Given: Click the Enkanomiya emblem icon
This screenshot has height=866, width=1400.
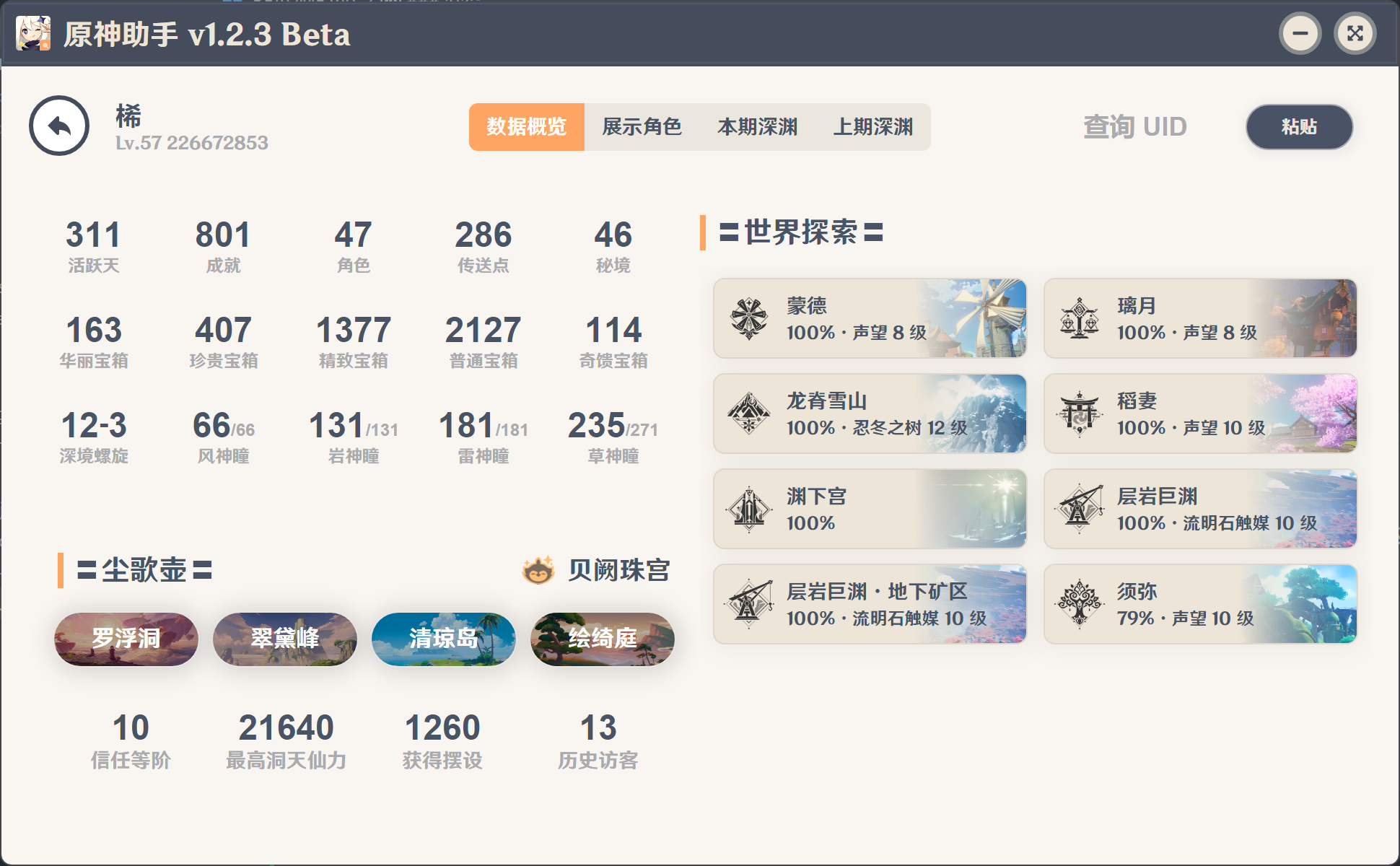Looking at the screenshot, I should tap(749, 509).
